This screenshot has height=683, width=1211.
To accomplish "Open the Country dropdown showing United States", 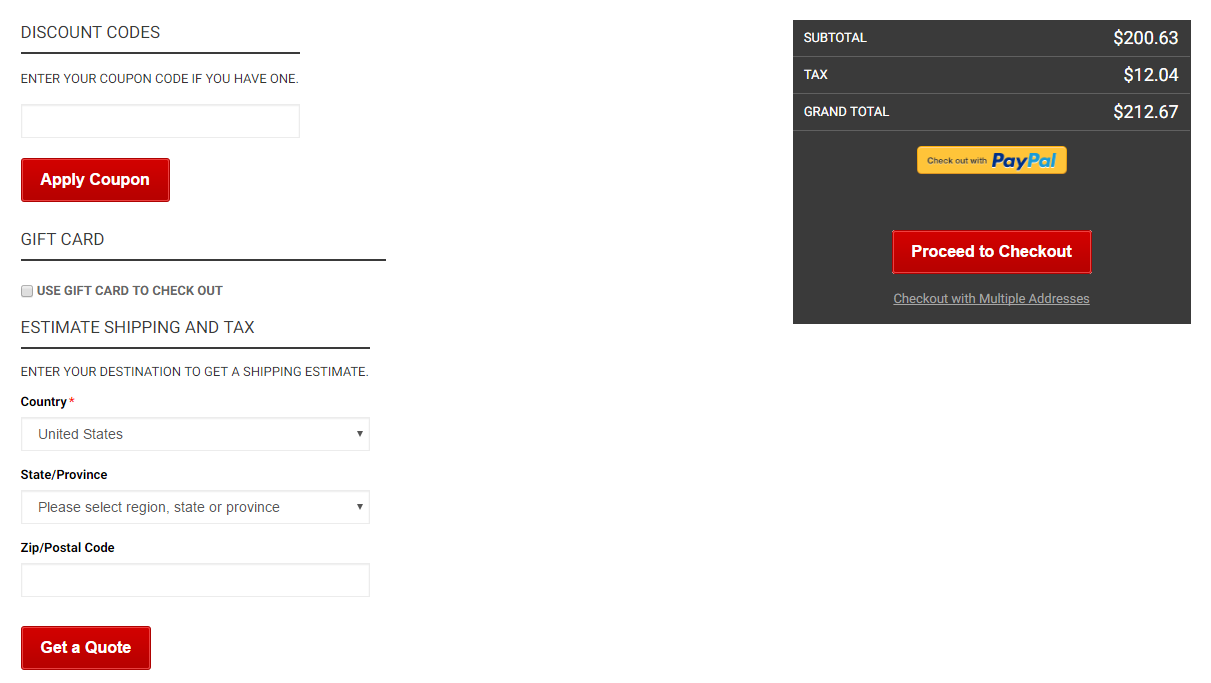I will click(195, 434).
